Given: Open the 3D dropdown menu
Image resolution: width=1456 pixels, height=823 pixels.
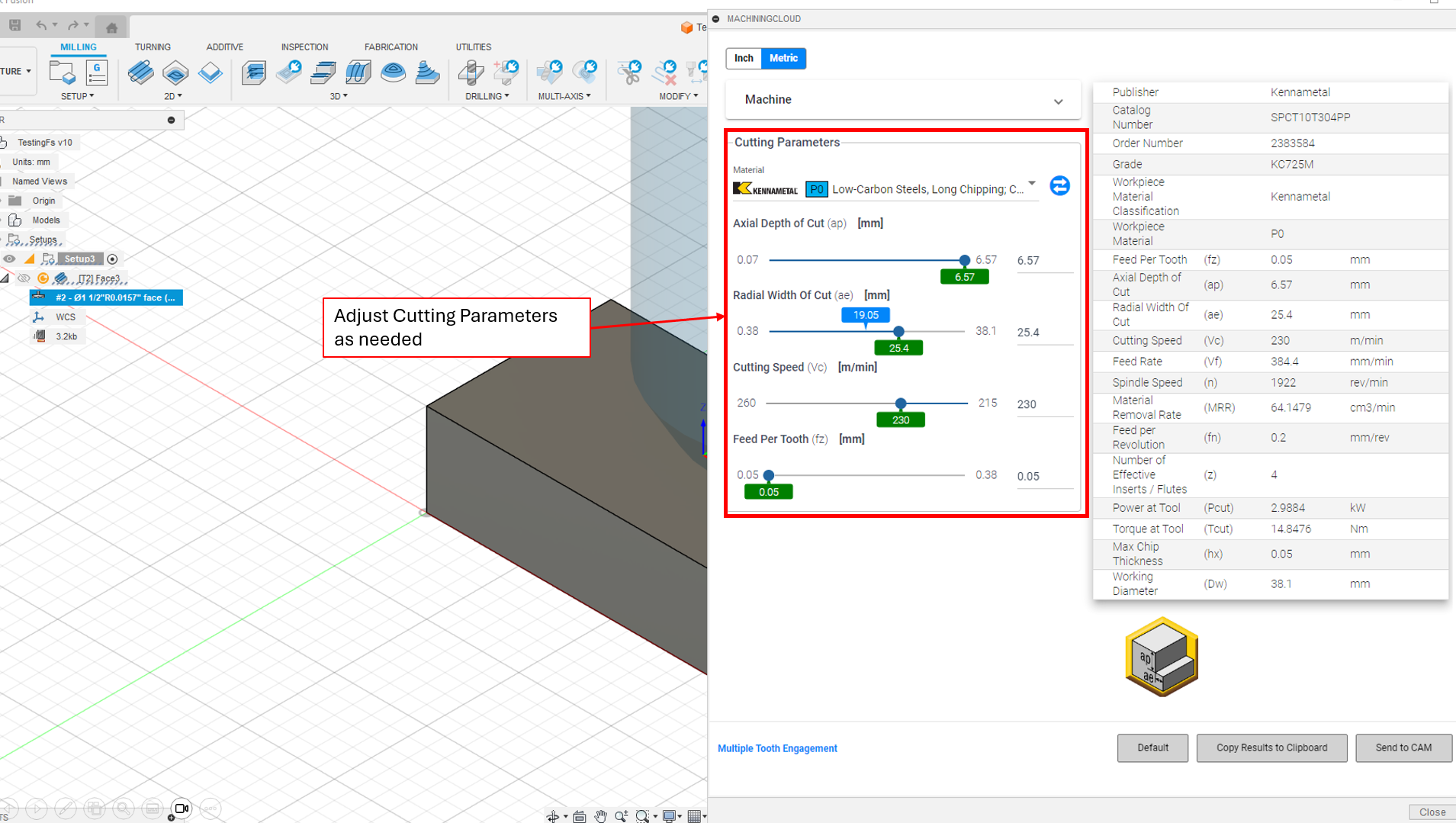Looking at the screenshot, I should coord(339,96).
